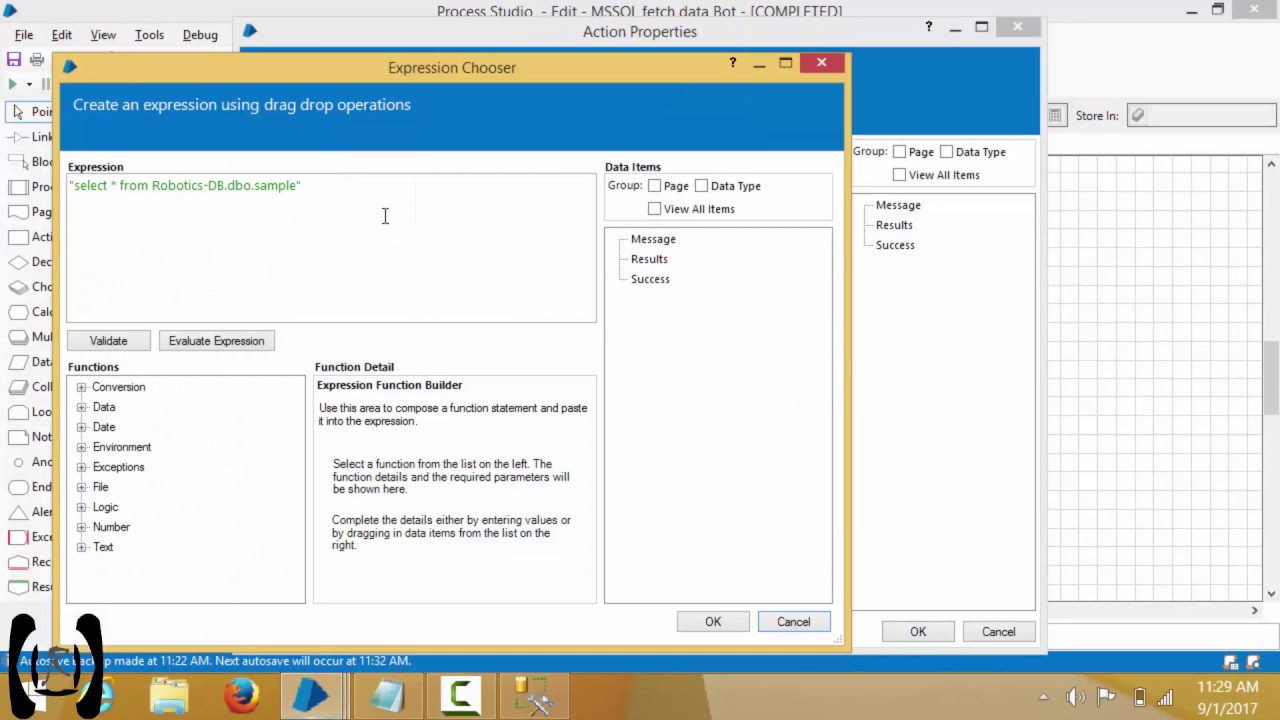This screenshot has width=1280, height=720.
Task: Confirm Expression Chooser with OK
Action: [x=713, y=622]
